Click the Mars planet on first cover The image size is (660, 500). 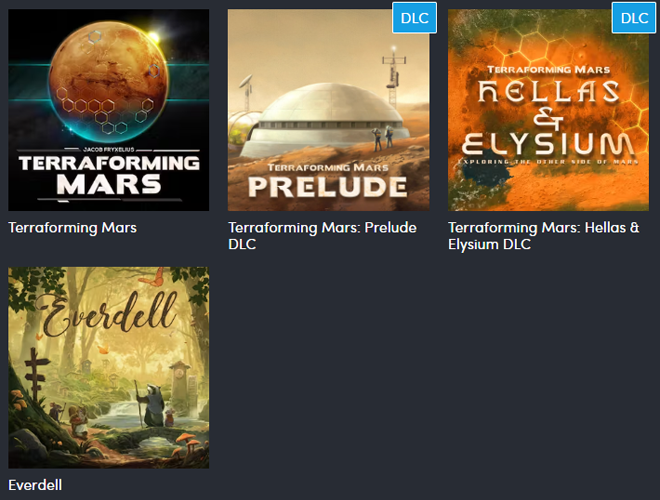[x=108, y=80]
